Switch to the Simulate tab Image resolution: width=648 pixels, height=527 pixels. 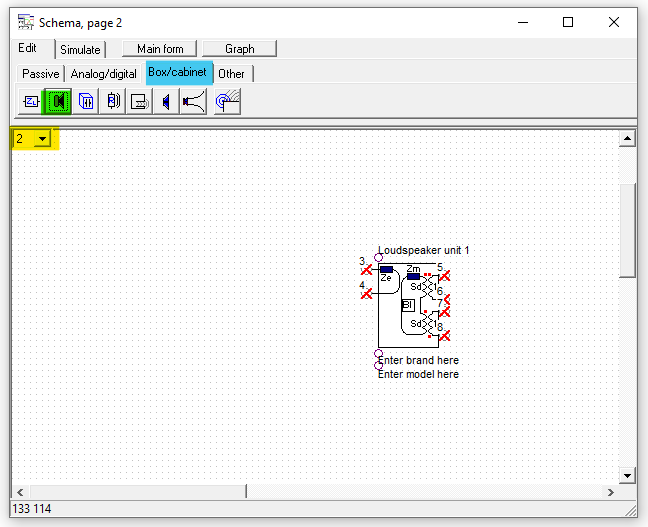click(x=80, y=49)
